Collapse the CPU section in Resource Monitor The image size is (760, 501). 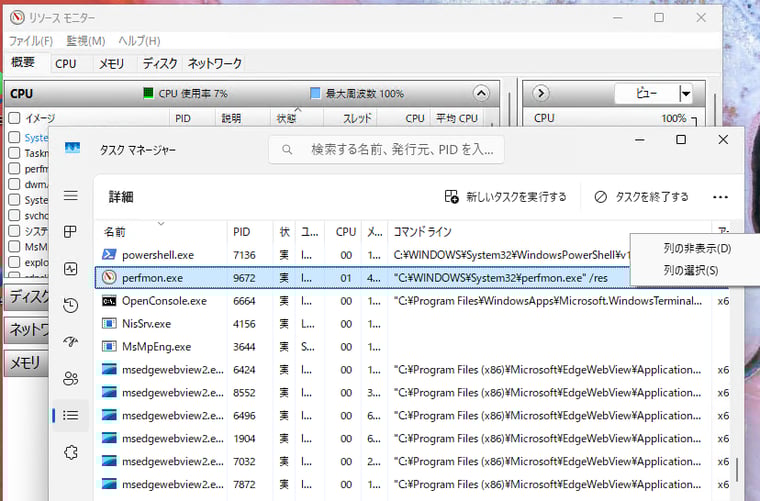(481, 93)
